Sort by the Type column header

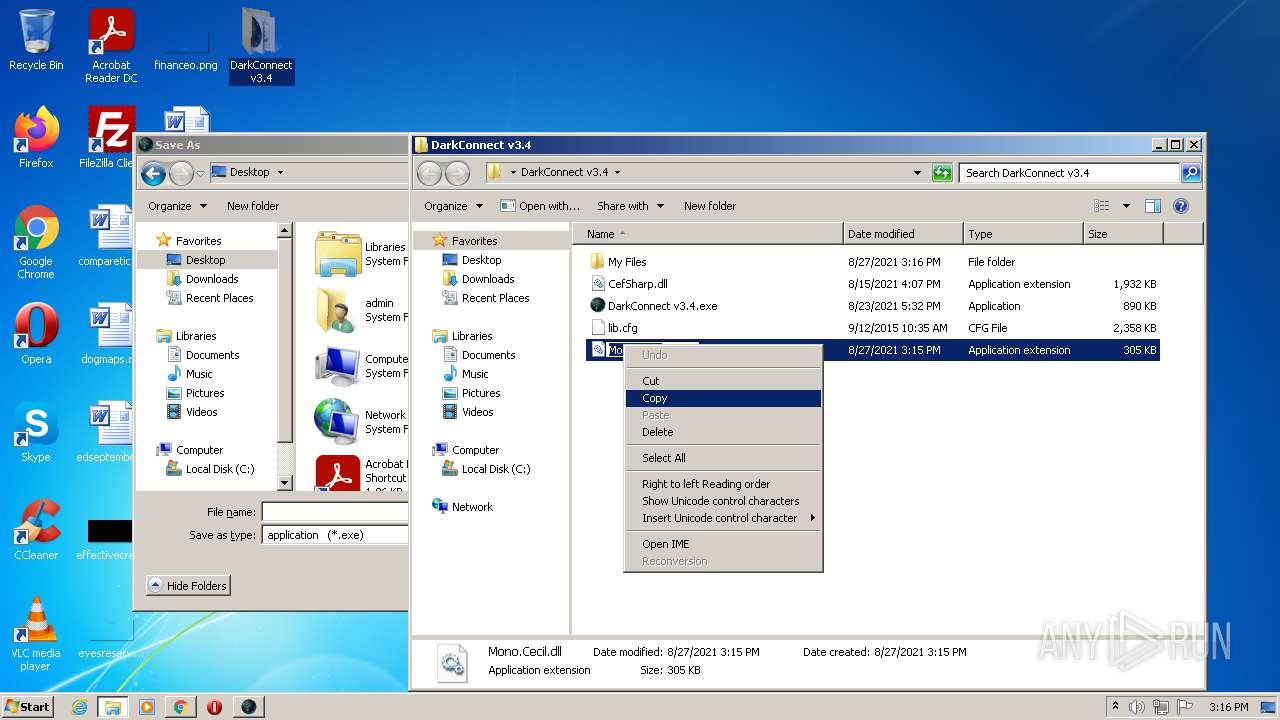tap(1023, 234)
